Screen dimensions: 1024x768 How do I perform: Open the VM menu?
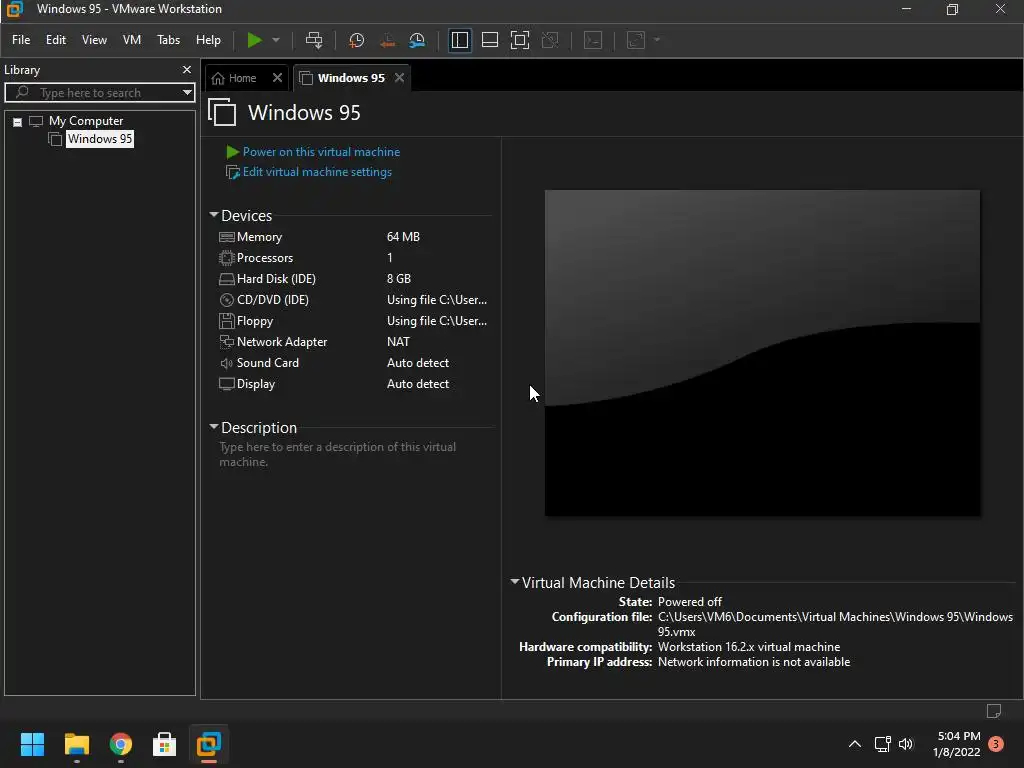coord(132,40)
